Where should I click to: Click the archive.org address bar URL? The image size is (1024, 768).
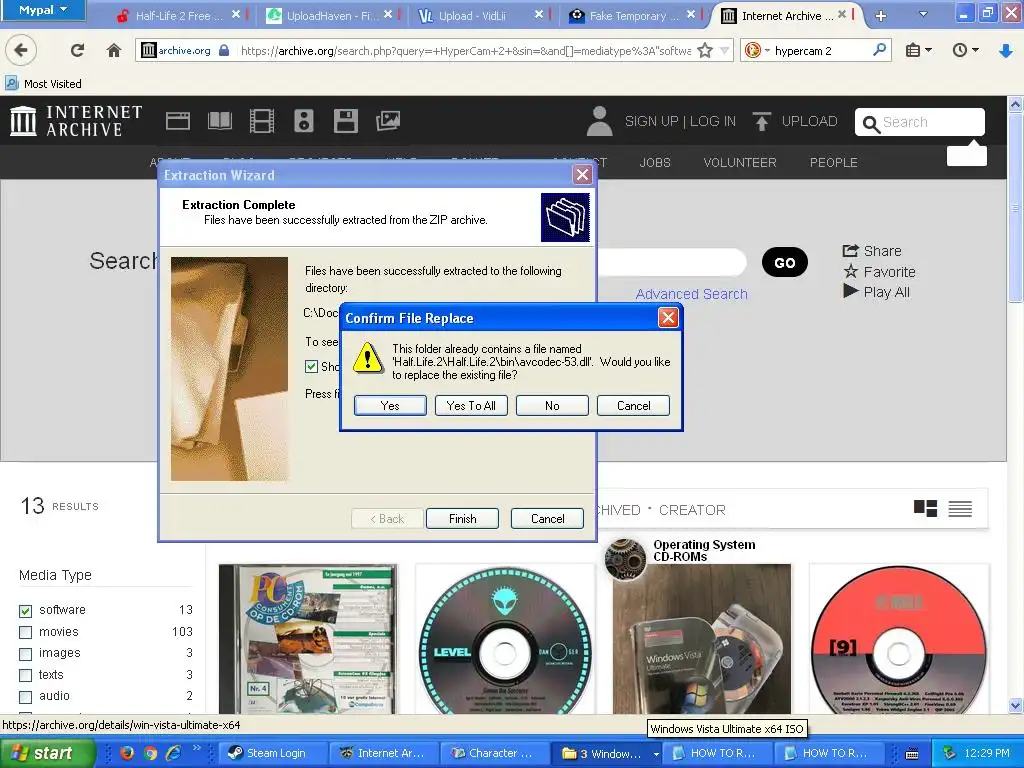click(x=466, y=50)
